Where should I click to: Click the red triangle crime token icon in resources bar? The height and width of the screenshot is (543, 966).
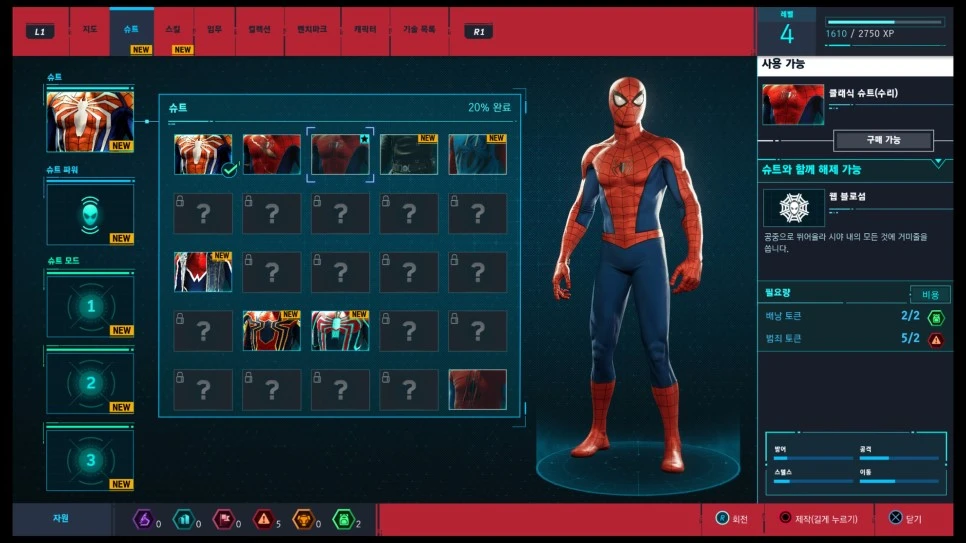click(264, 520)
